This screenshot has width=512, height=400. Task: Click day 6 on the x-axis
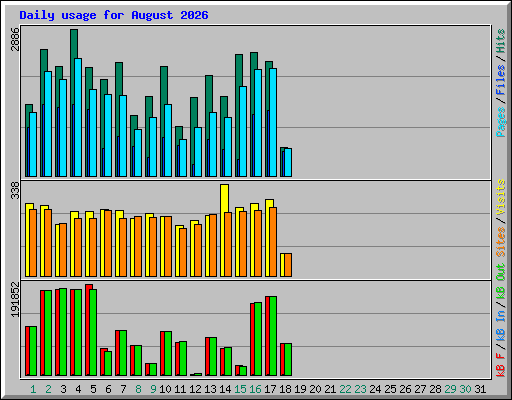pyautogui.click(x=108, y=389)
